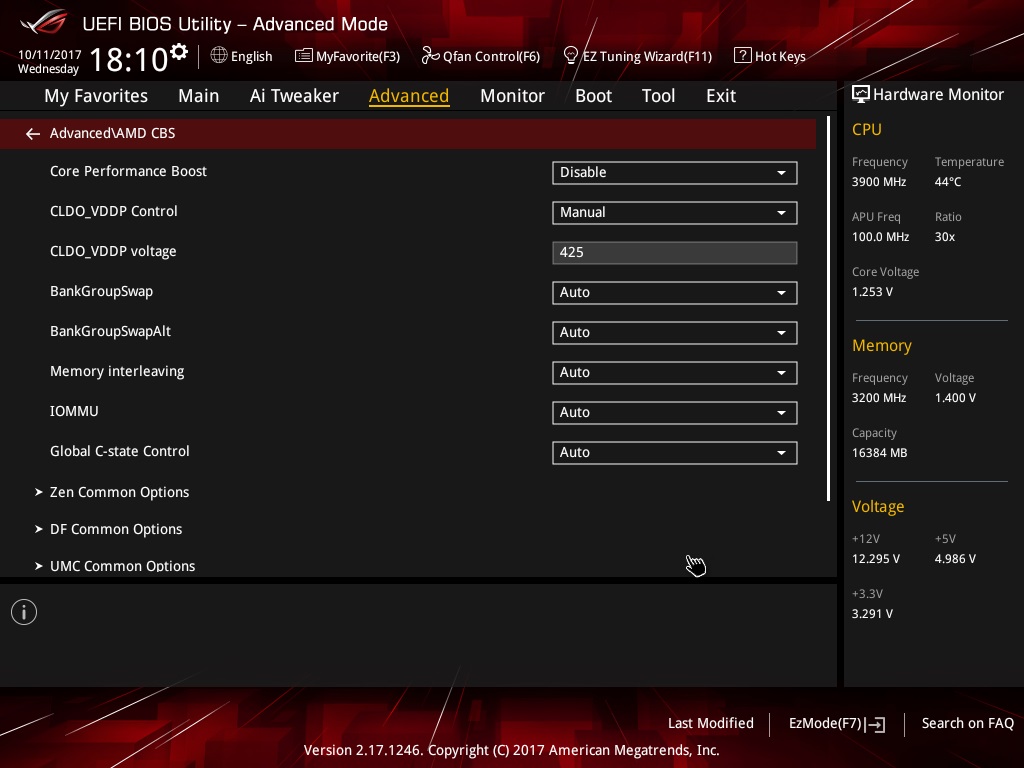Screen dimensions: 1024x768
Task: Open Core Performance Boost dropdown
Action: click(675, 172)
